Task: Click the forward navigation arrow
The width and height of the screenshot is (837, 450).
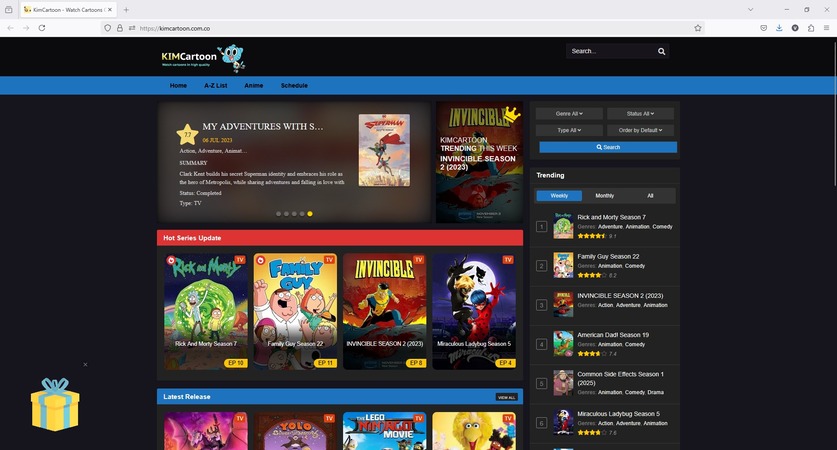Action: pos(26,28)
